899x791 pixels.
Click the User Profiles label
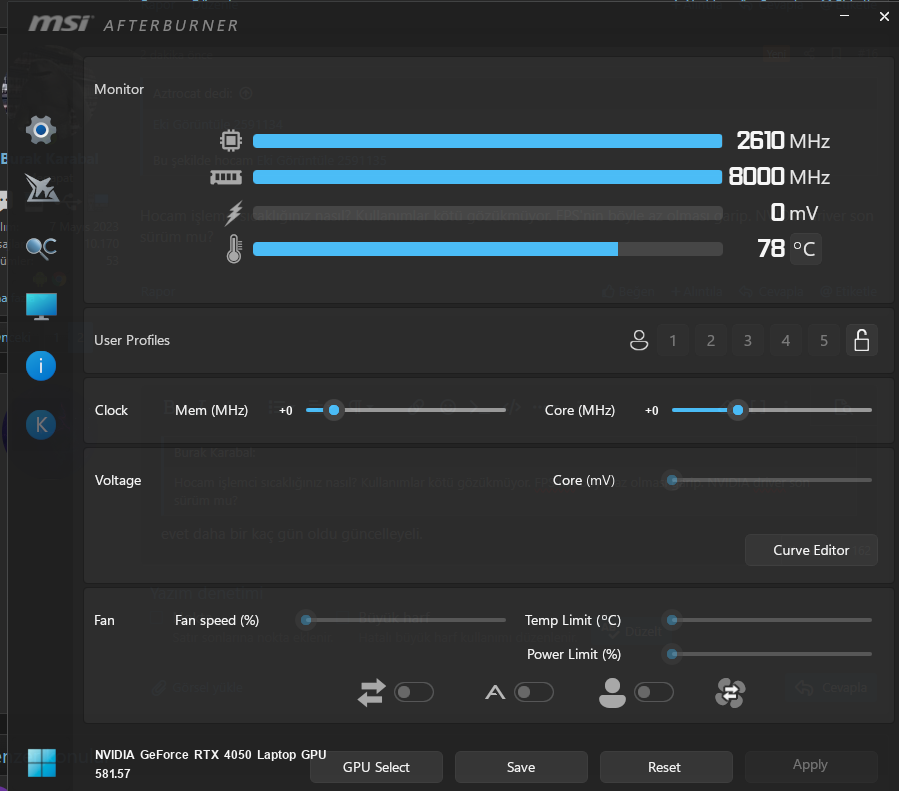point(132,340)
